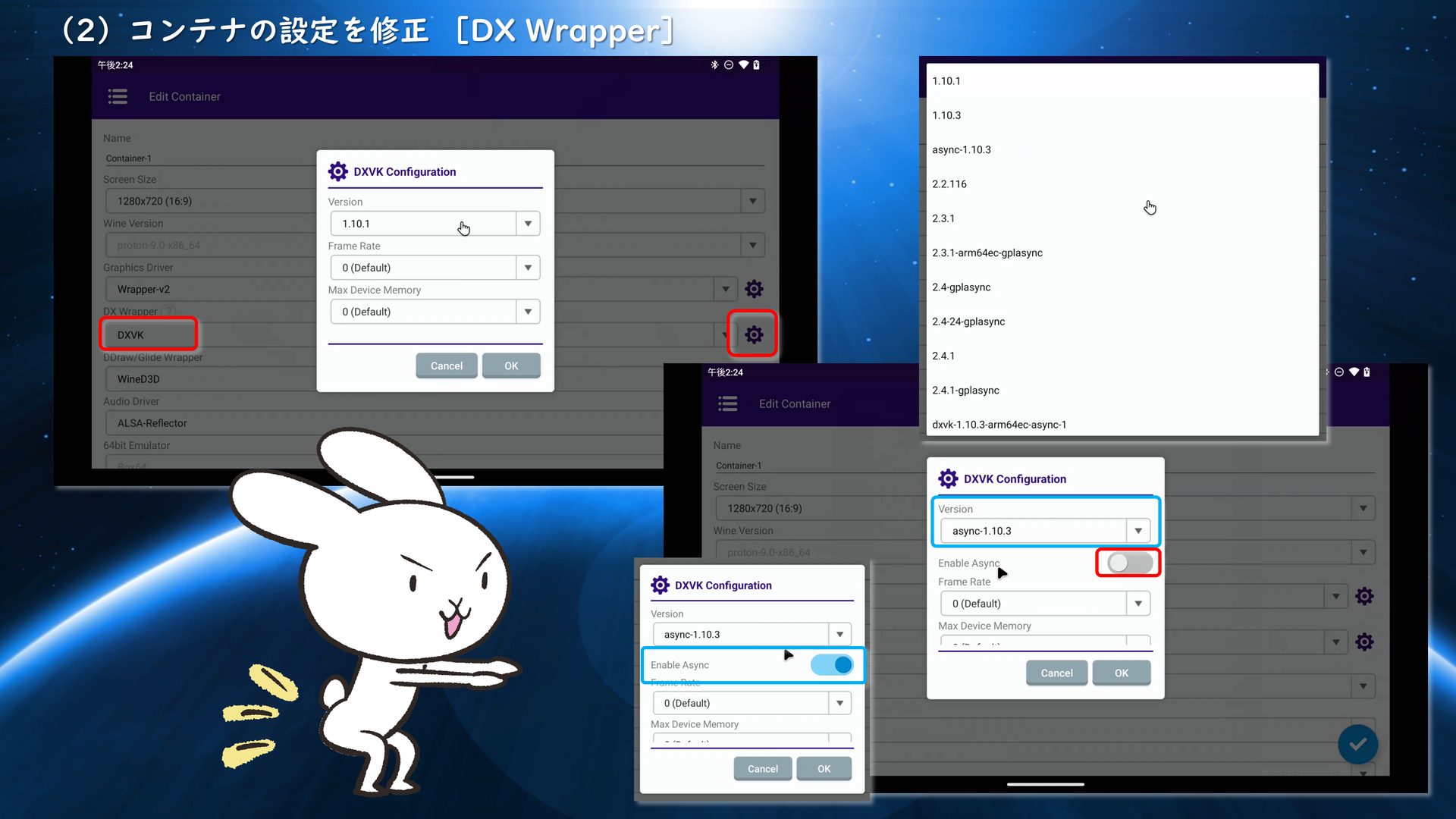This screenshot has width=1456, height=819.
Task: Tap the battery icon in right screen status bar
Action: (1367, 372)
